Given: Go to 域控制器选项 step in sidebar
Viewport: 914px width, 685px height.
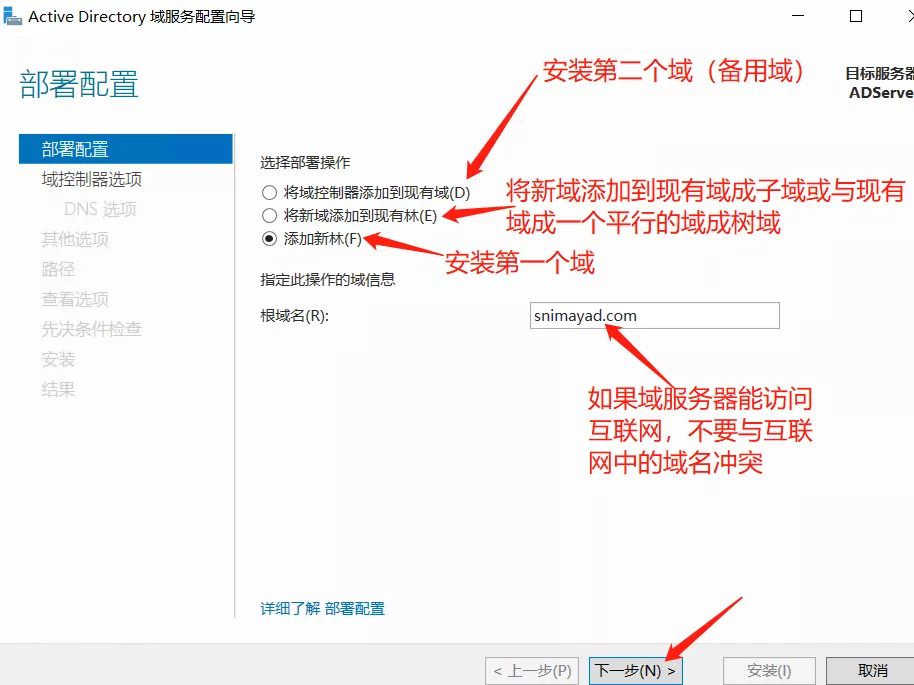Looking at the screenshot, I should coord(91,179).
